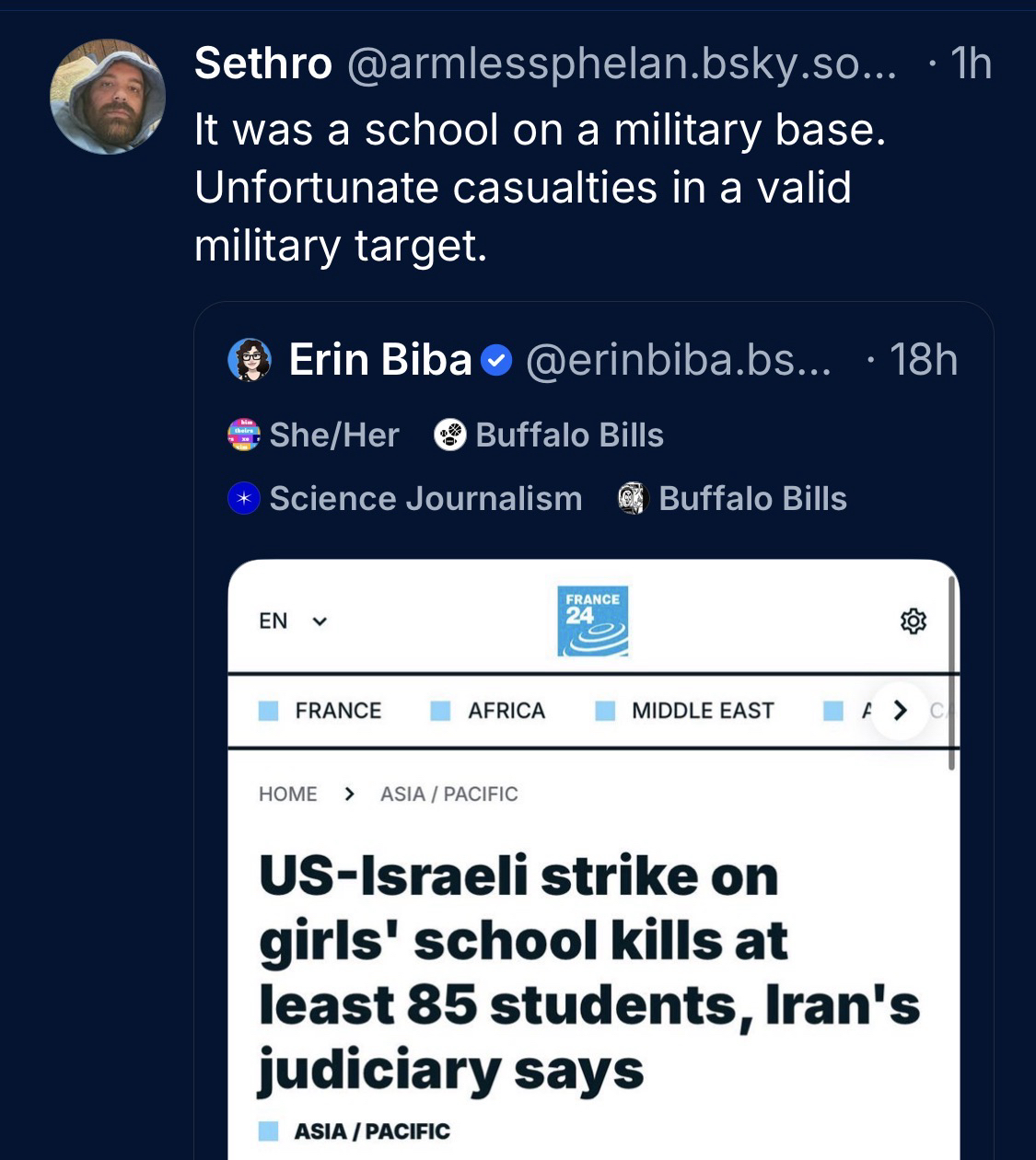Image resolution: width=1036 pixels, height=1160 pixels.
Task: Open the Sethro display name
Action: click(263, 64)
